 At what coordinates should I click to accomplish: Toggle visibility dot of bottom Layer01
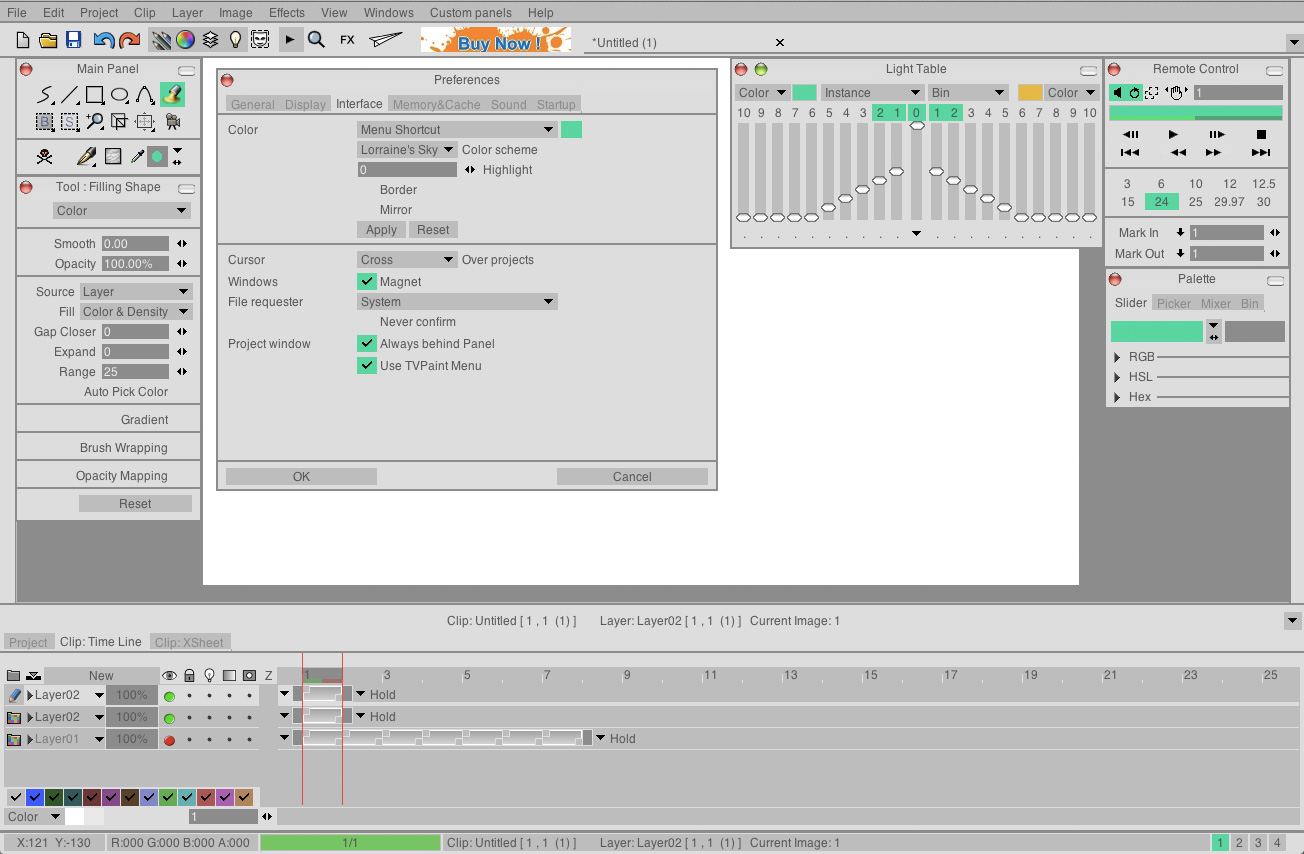point(169,740)
